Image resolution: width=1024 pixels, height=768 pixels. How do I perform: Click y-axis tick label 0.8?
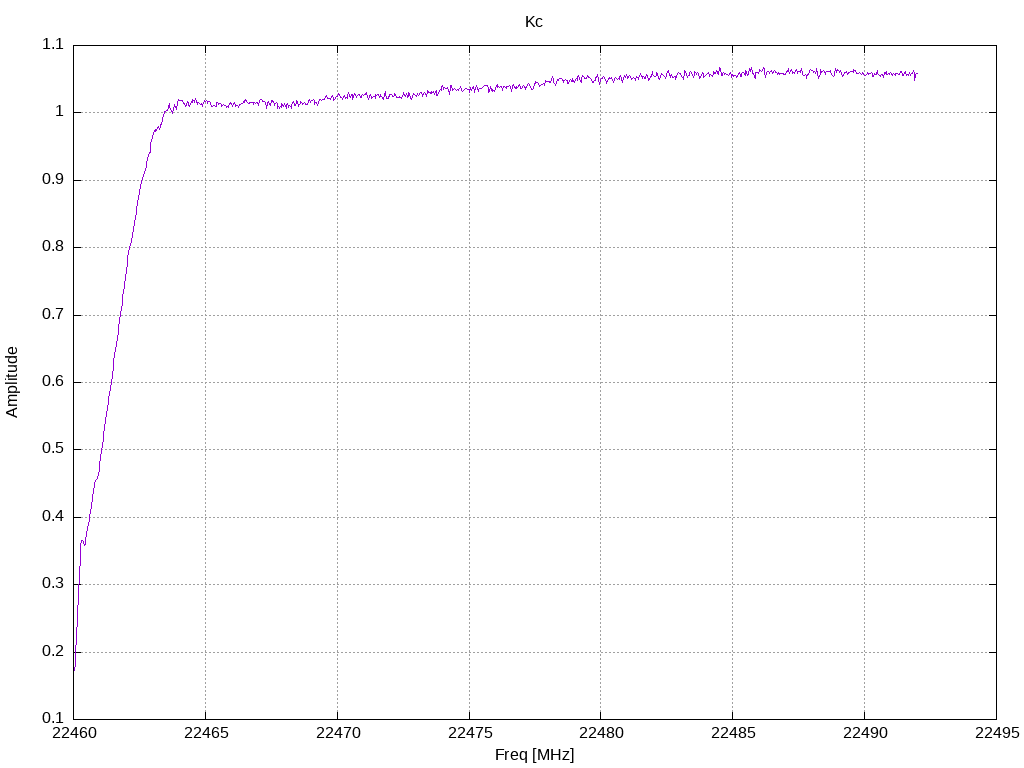[x=53, y=246]
